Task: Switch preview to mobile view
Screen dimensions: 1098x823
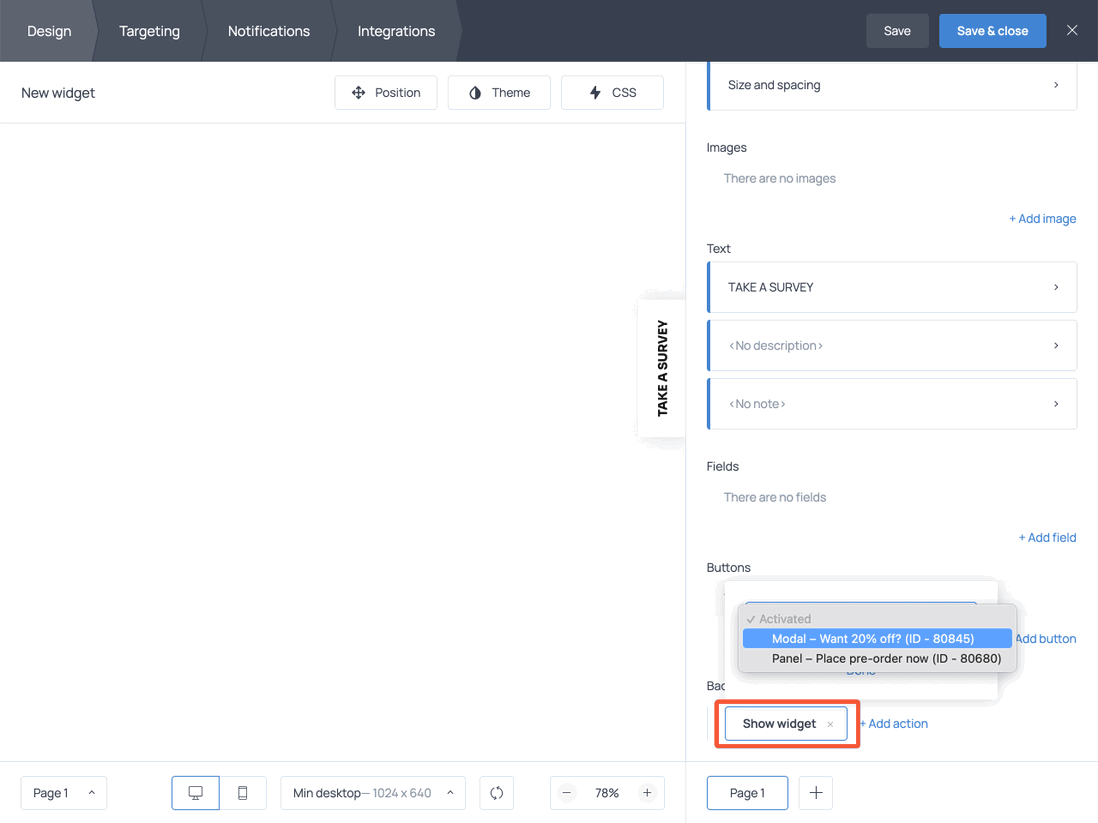Action: click(243, 792)
